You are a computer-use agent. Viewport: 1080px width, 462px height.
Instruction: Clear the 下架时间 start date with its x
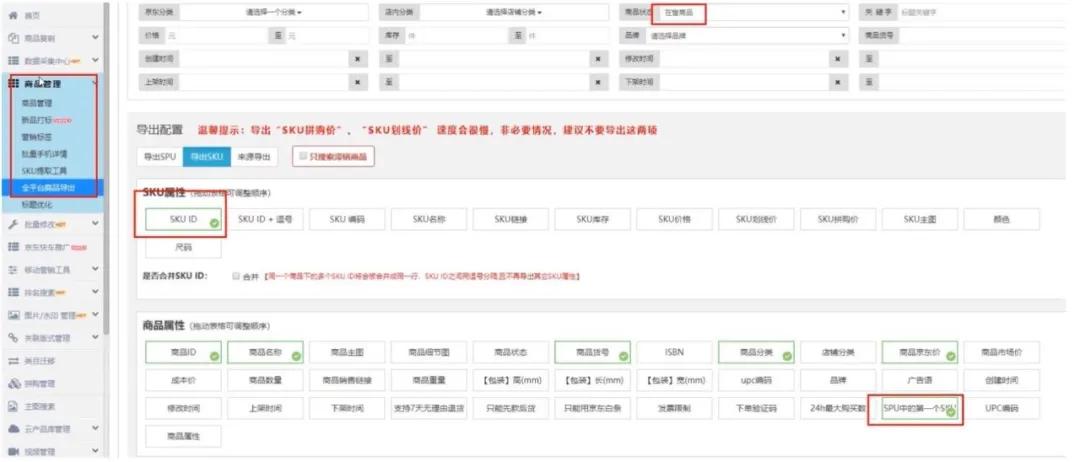pos(837,82)
